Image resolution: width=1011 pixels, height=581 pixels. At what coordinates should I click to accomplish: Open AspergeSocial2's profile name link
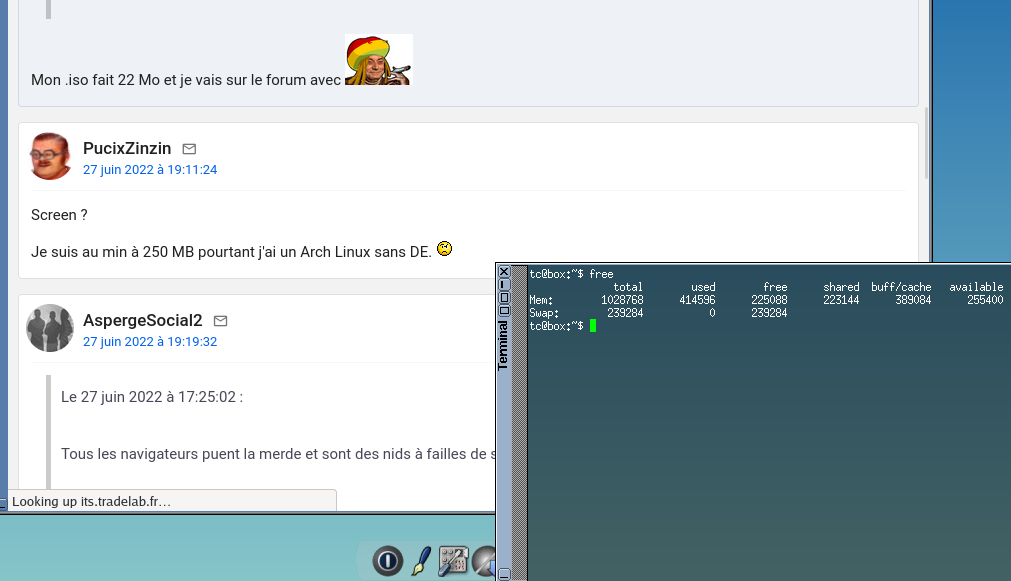tap(142, 320)
